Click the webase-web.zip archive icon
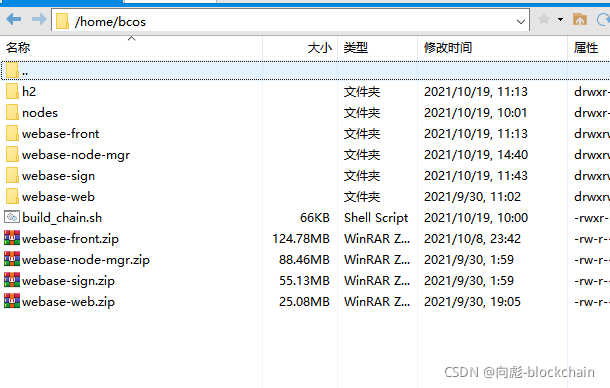This screenshot has width=610, height=388. click(x=12, y=301)
